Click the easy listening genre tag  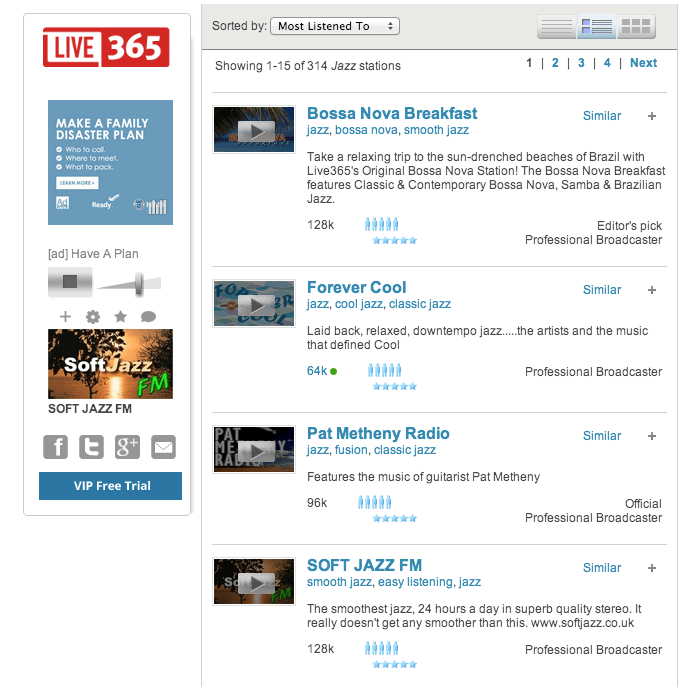coord(415,582)
